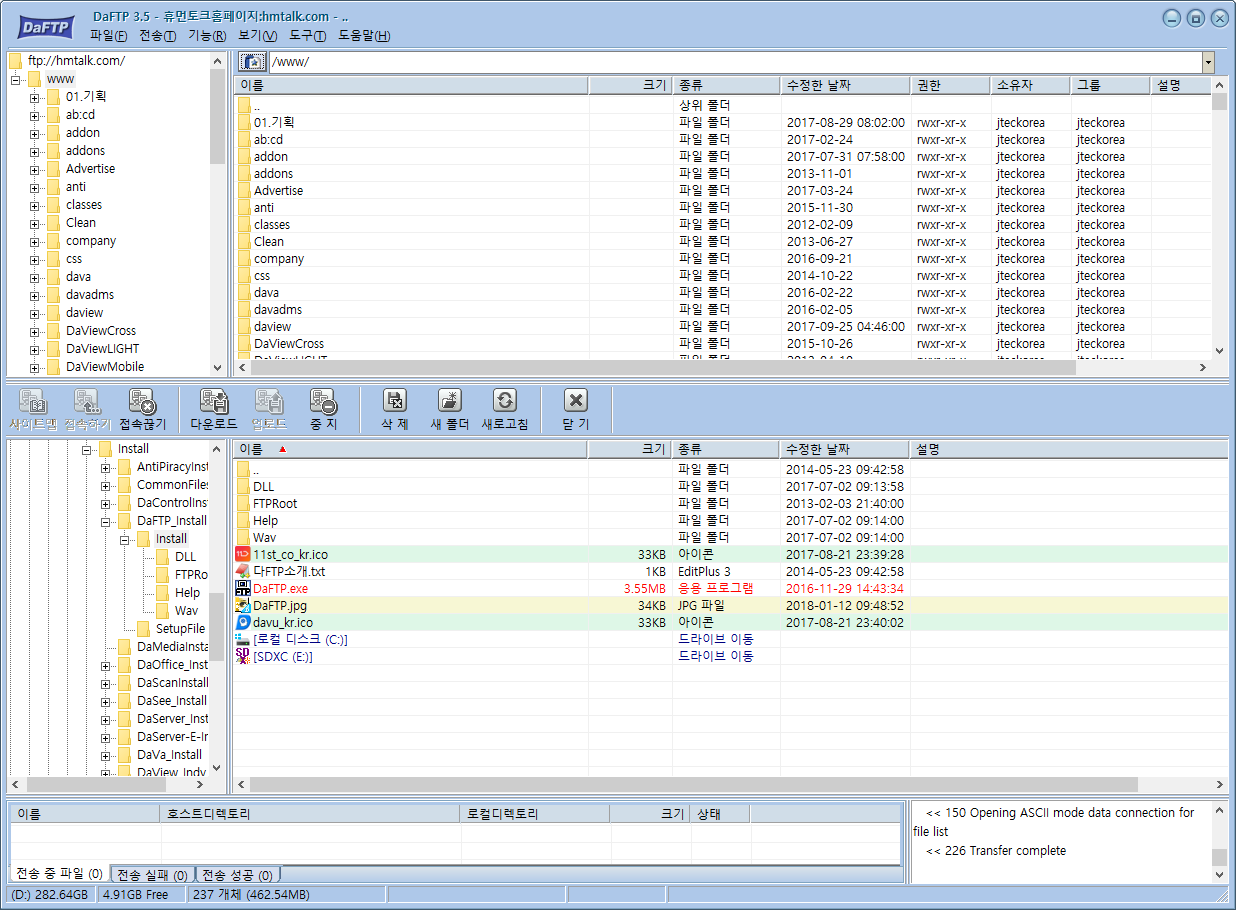Click the 11st_co_kr.ico file icon
This screenshot has width=1236, height=910.
[243, 554]
